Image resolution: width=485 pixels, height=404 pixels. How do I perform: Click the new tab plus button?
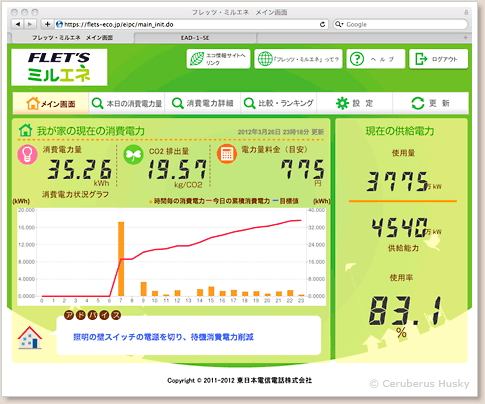point(465,38)
